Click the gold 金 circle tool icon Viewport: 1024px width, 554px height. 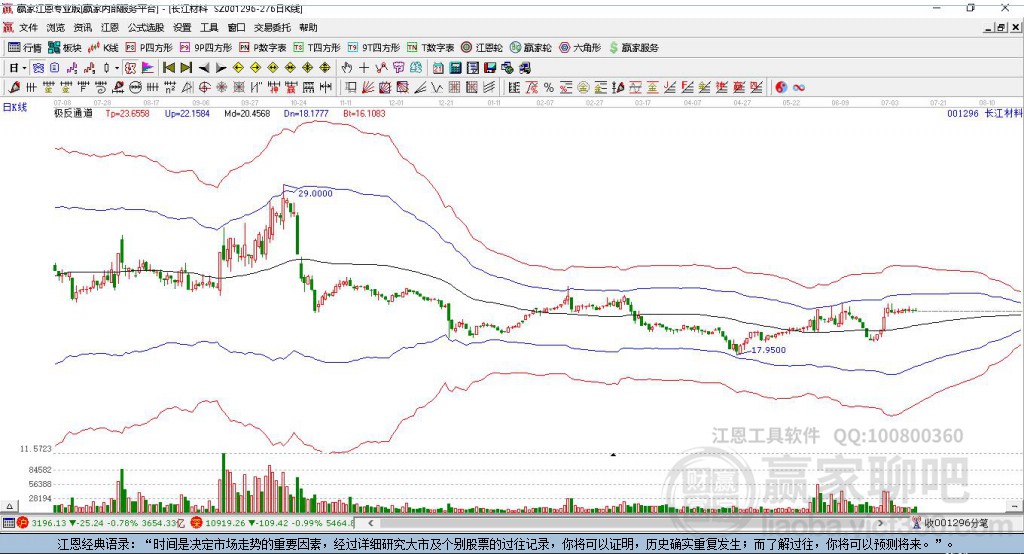click(583, 88)
